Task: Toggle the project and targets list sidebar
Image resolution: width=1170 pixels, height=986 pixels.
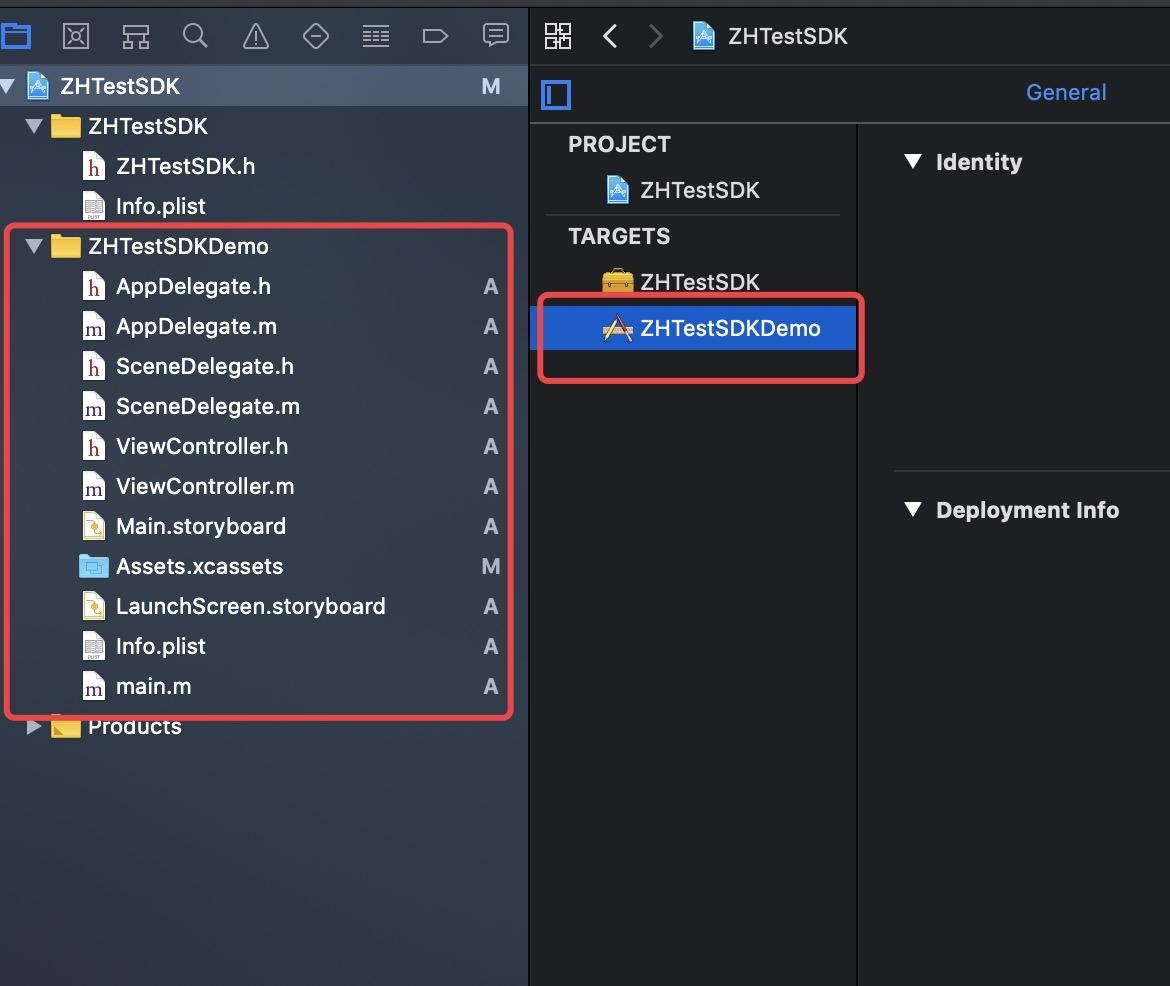Action: pos(556,95)
